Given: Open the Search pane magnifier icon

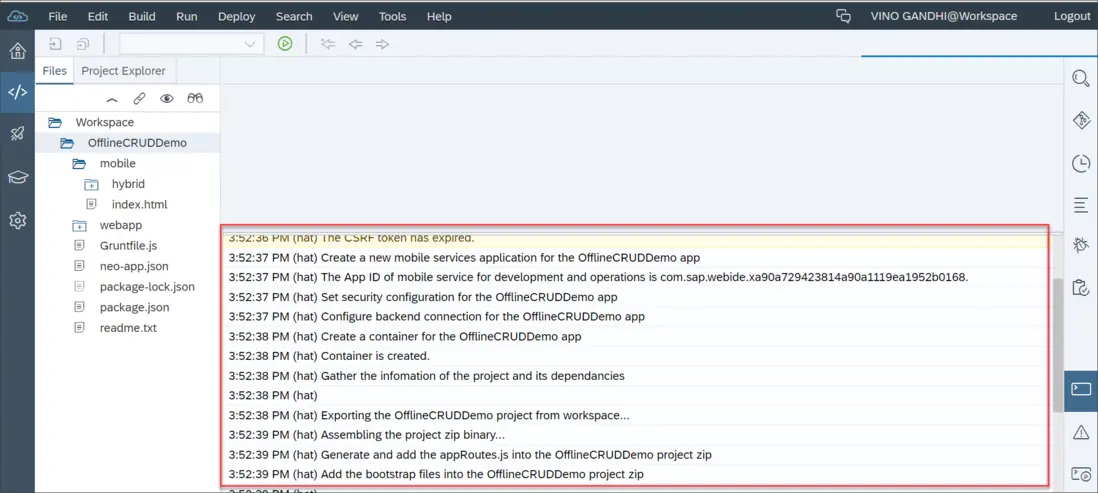Looking at the screenshot, I should (1081, 79).
